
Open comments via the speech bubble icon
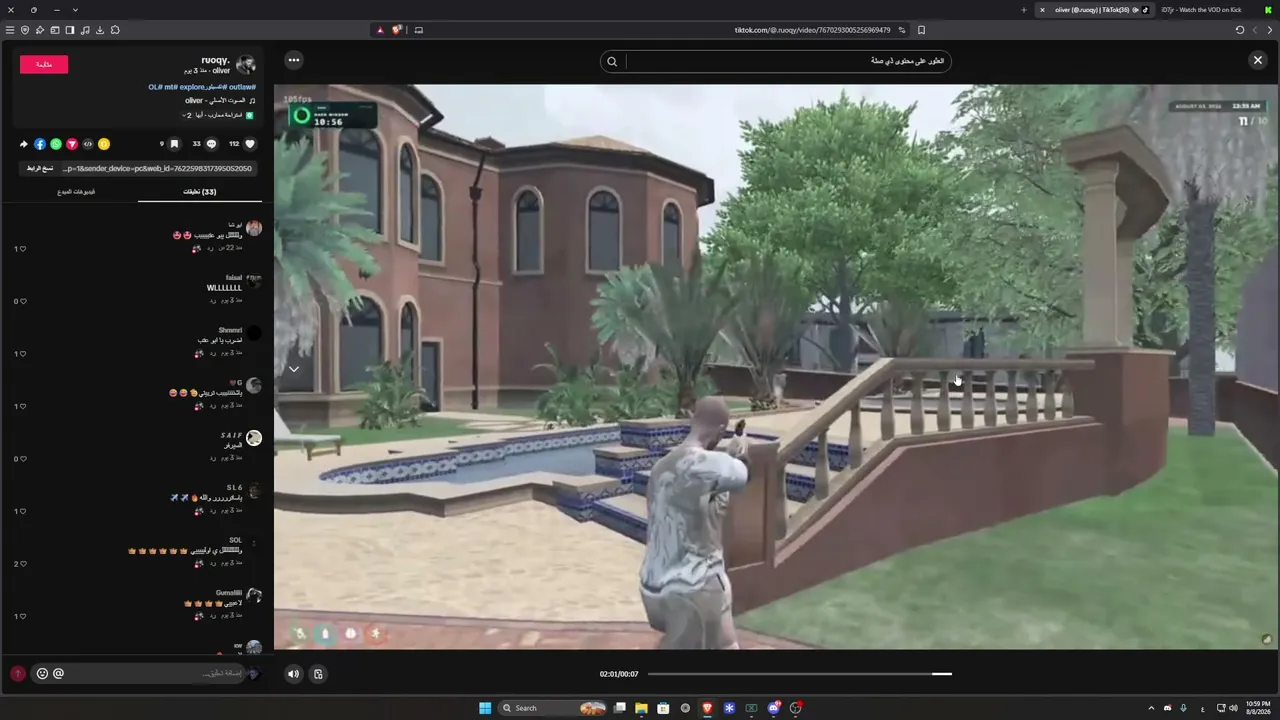[x=211, y=144]
